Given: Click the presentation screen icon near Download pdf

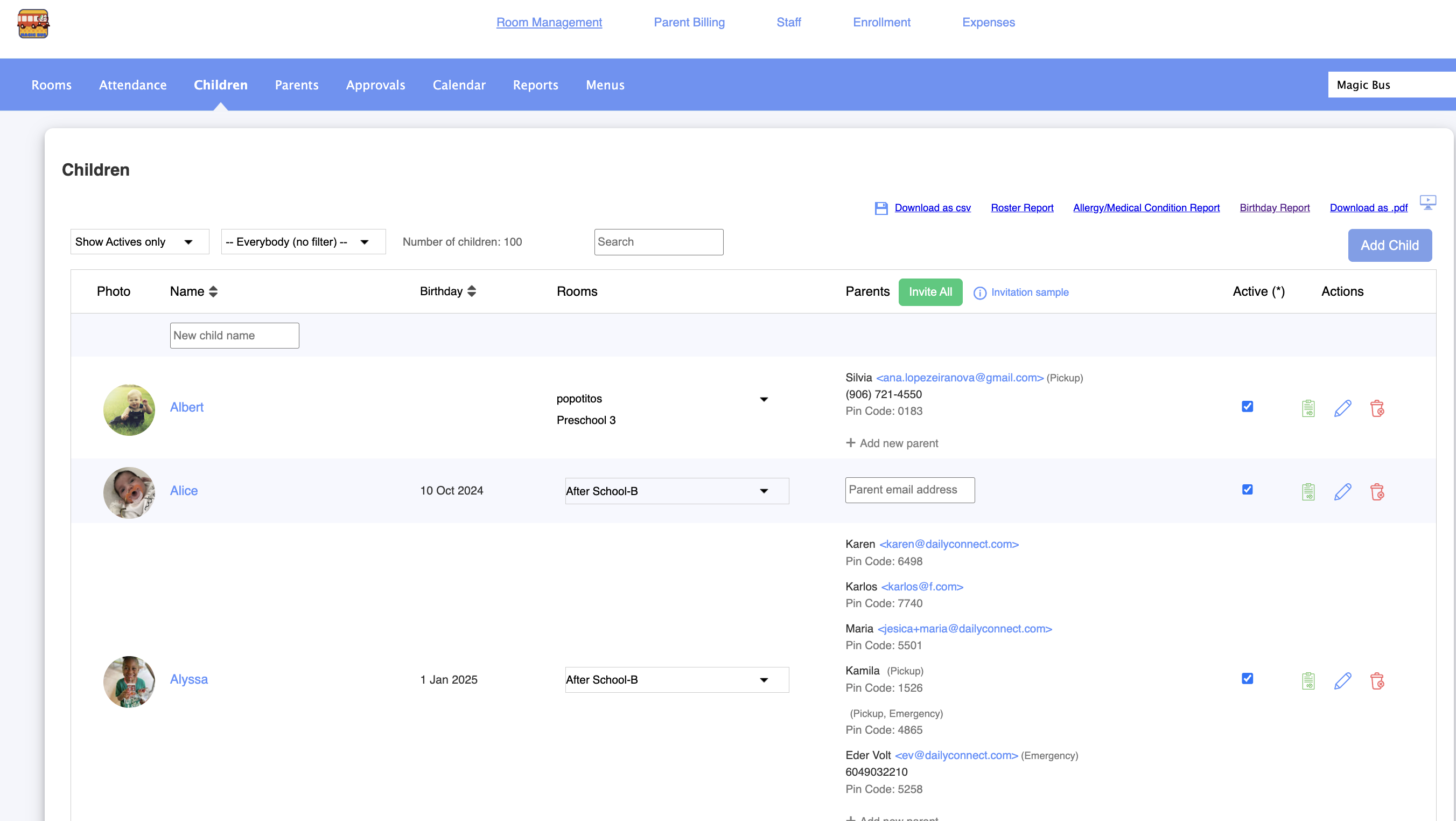Looking at the screenshot, I should click(1428, 202).
